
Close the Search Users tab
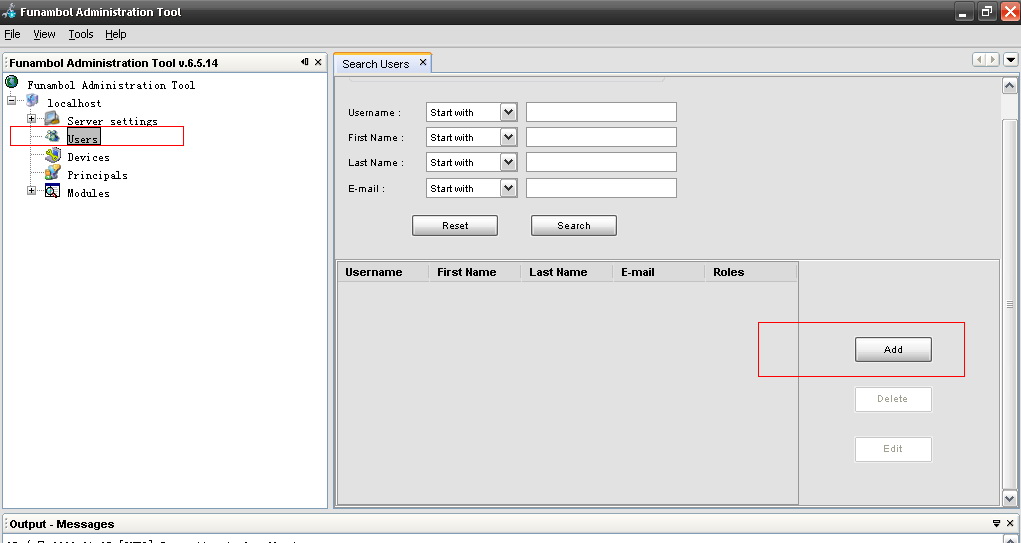(x=423, y=63)
